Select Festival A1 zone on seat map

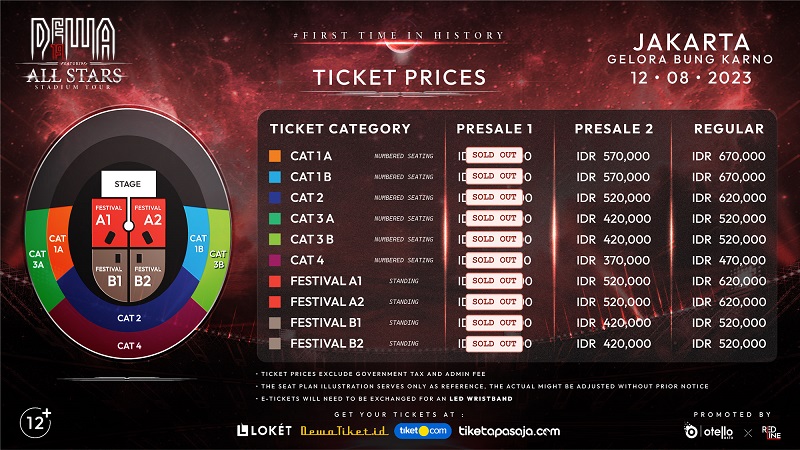point(104,218)
